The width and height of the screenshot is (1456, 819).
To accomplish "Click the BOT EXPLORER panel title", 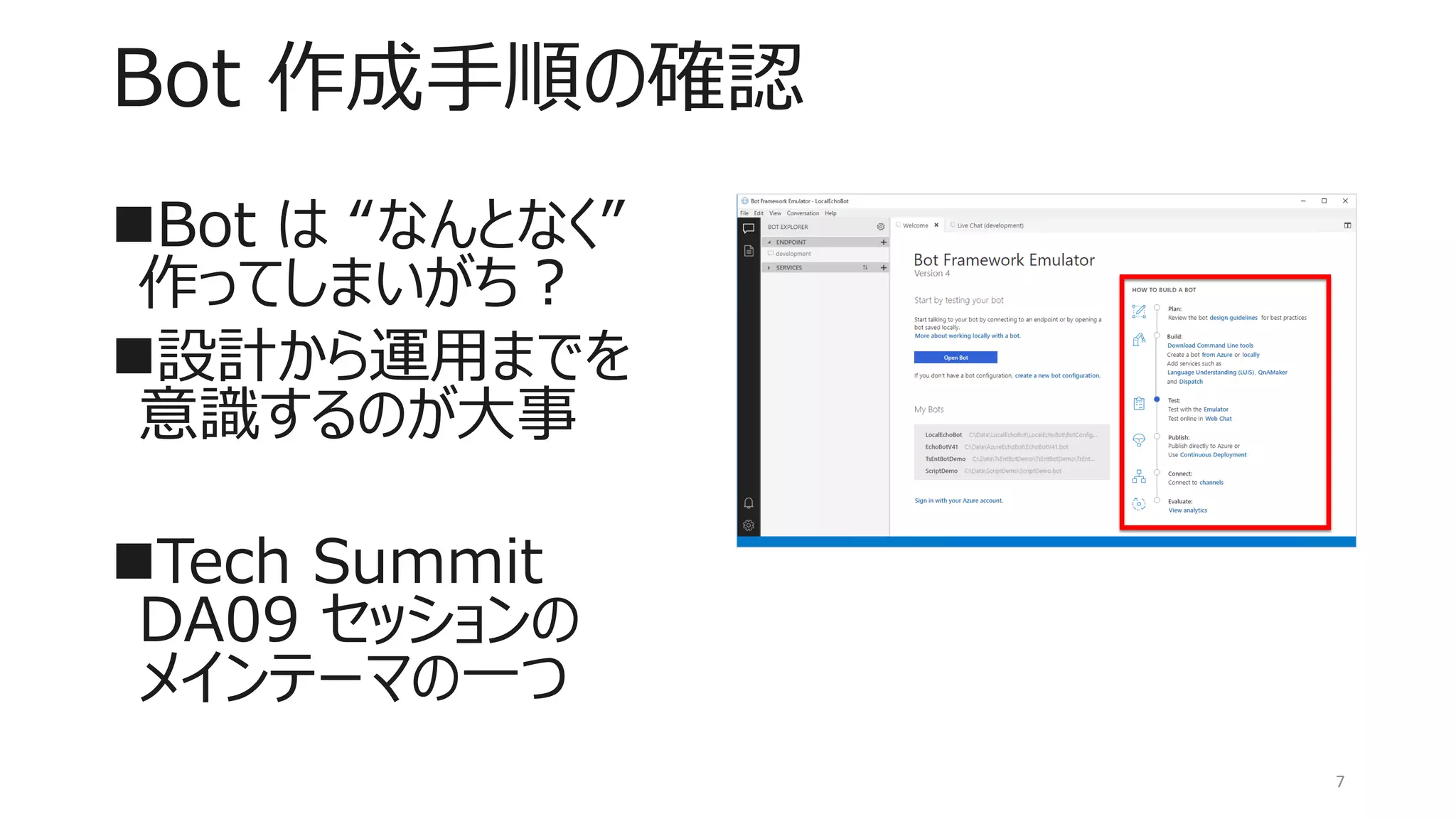I will tap(788, 227).
